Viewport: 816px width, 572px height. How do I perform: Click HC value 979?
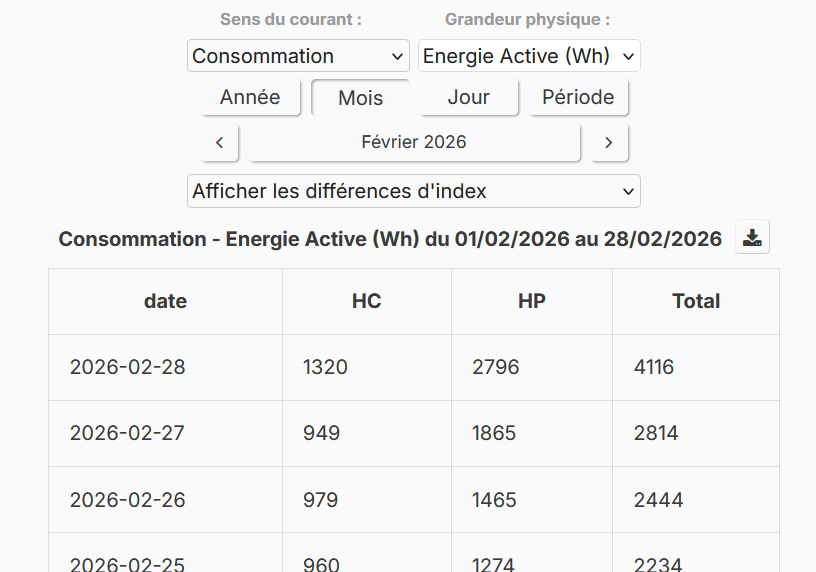click(x=320, y=499)
